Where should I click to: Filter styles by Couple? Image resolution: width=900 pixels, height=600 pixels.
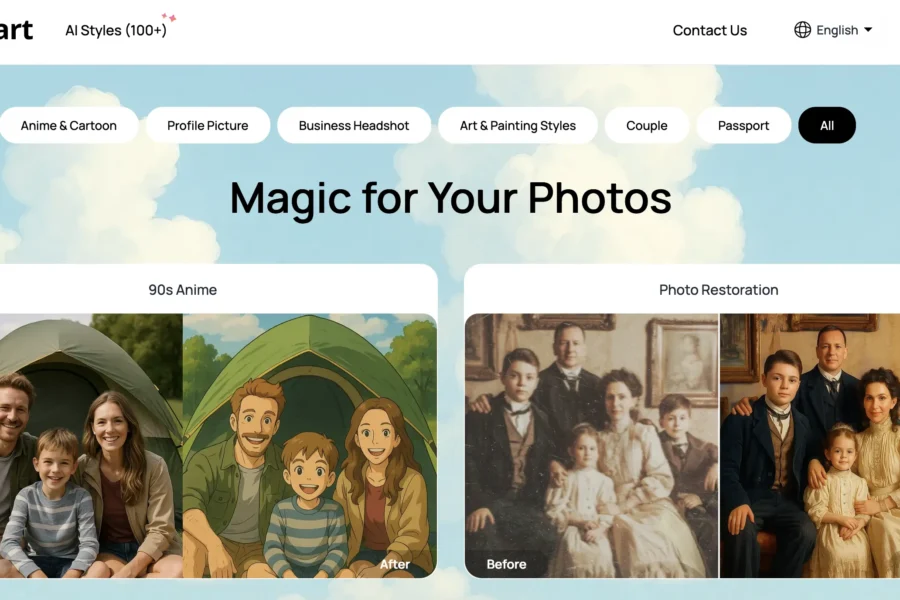coord(647,125)
